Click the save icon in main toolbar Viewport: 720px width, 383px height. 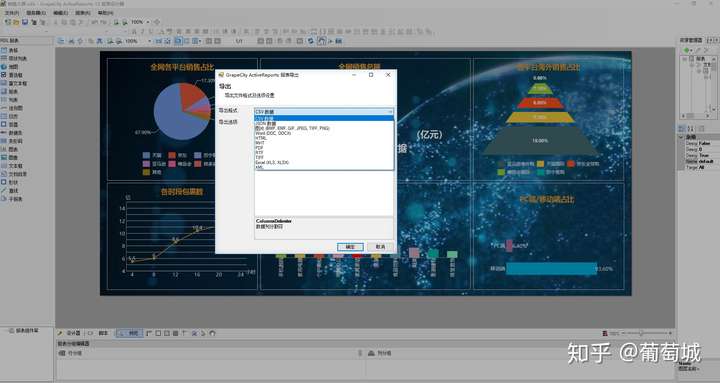pos(25,22)
